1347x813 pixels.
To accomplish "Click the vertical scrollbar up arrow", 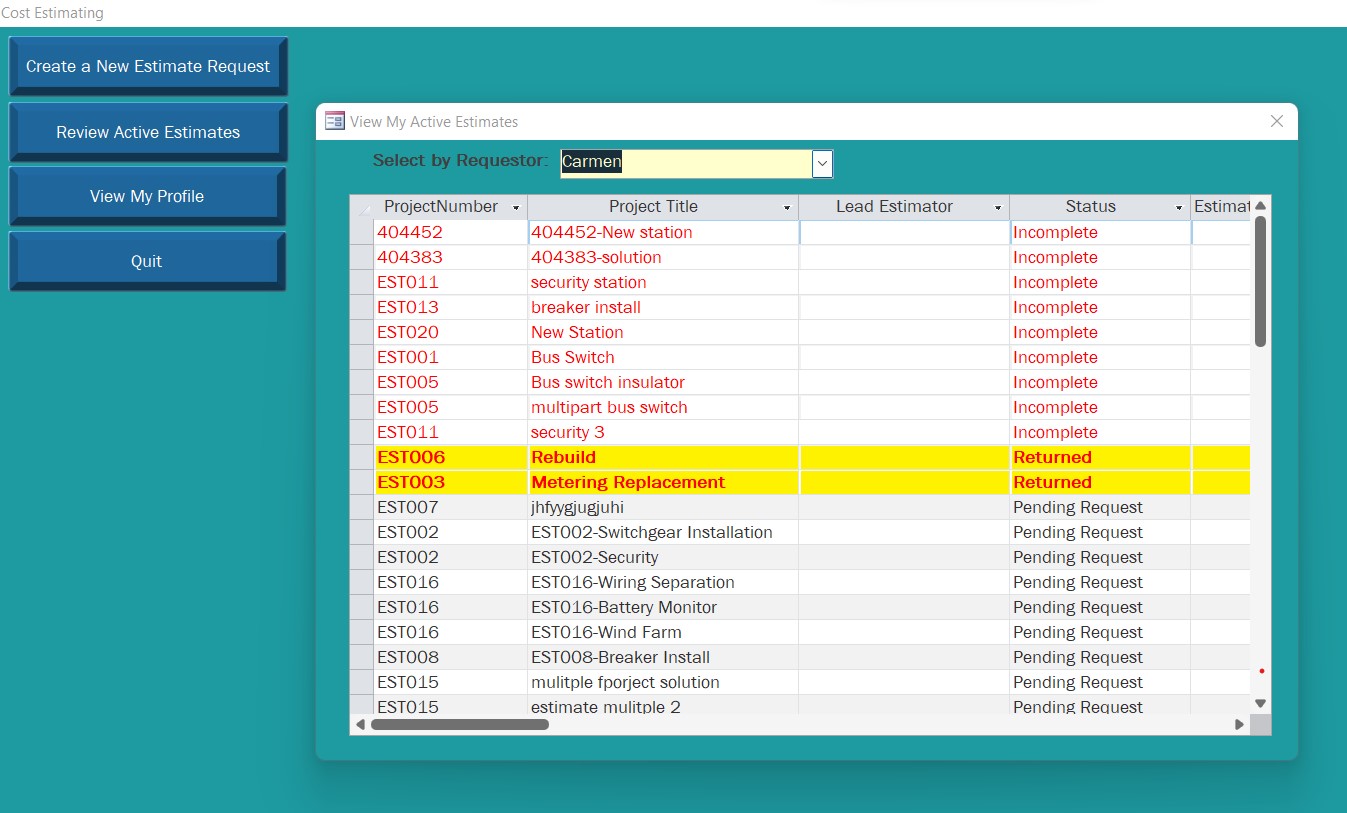I will (x=1260, y=205).
